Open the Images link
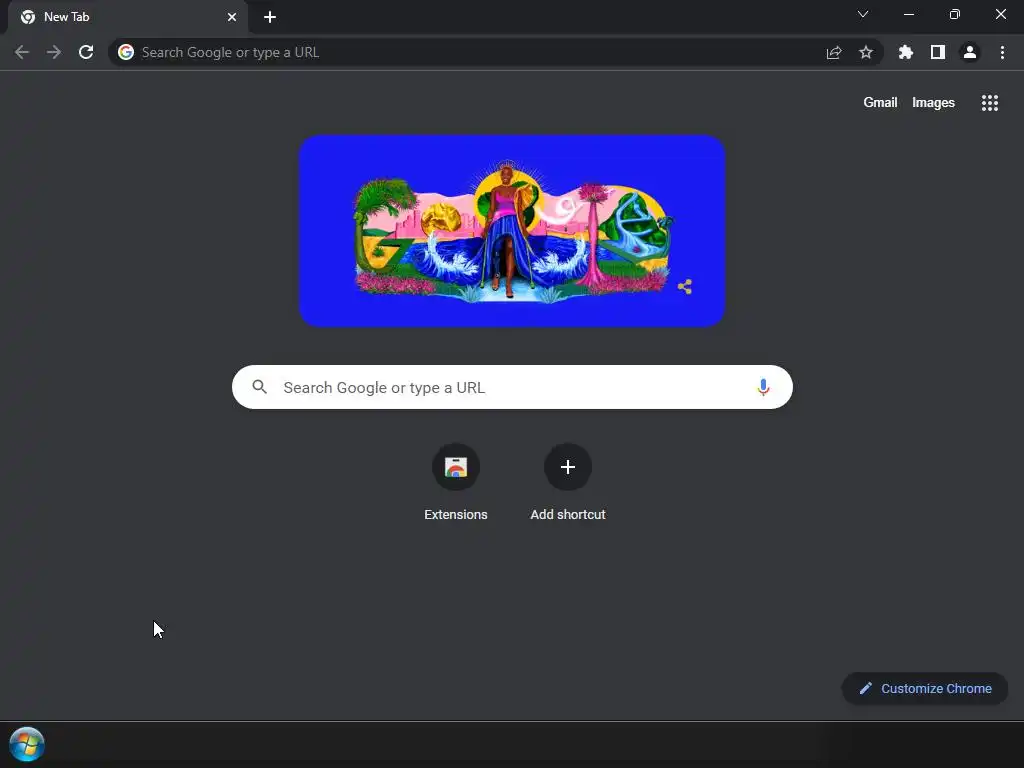 coord(933,103)
